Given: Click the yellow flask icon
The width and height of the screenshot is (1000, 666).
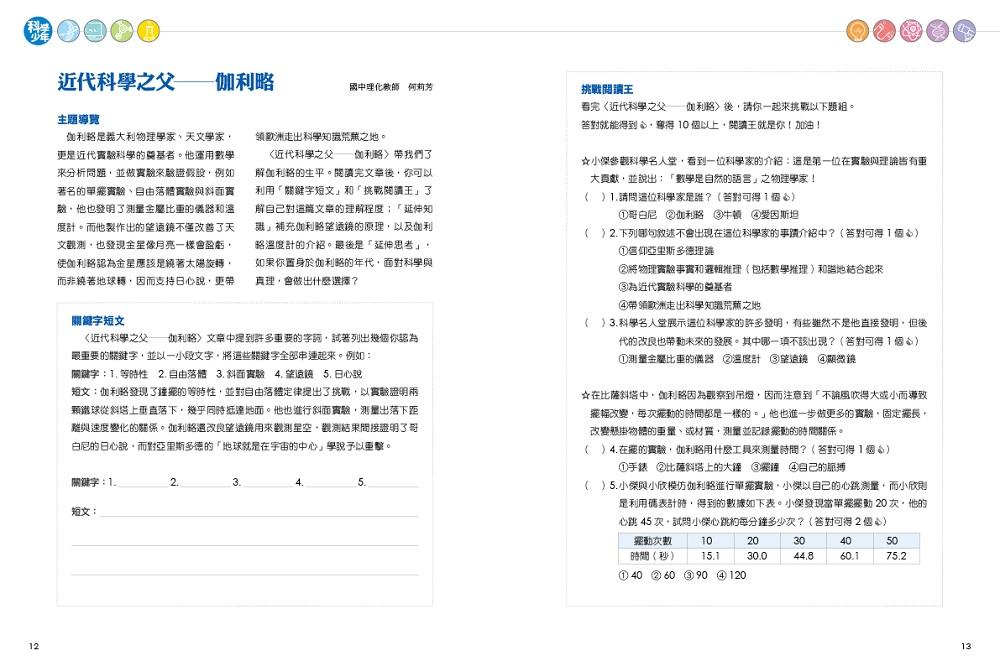Looking at the screenshot, I should pyautogui.click(x=149, y=31).
